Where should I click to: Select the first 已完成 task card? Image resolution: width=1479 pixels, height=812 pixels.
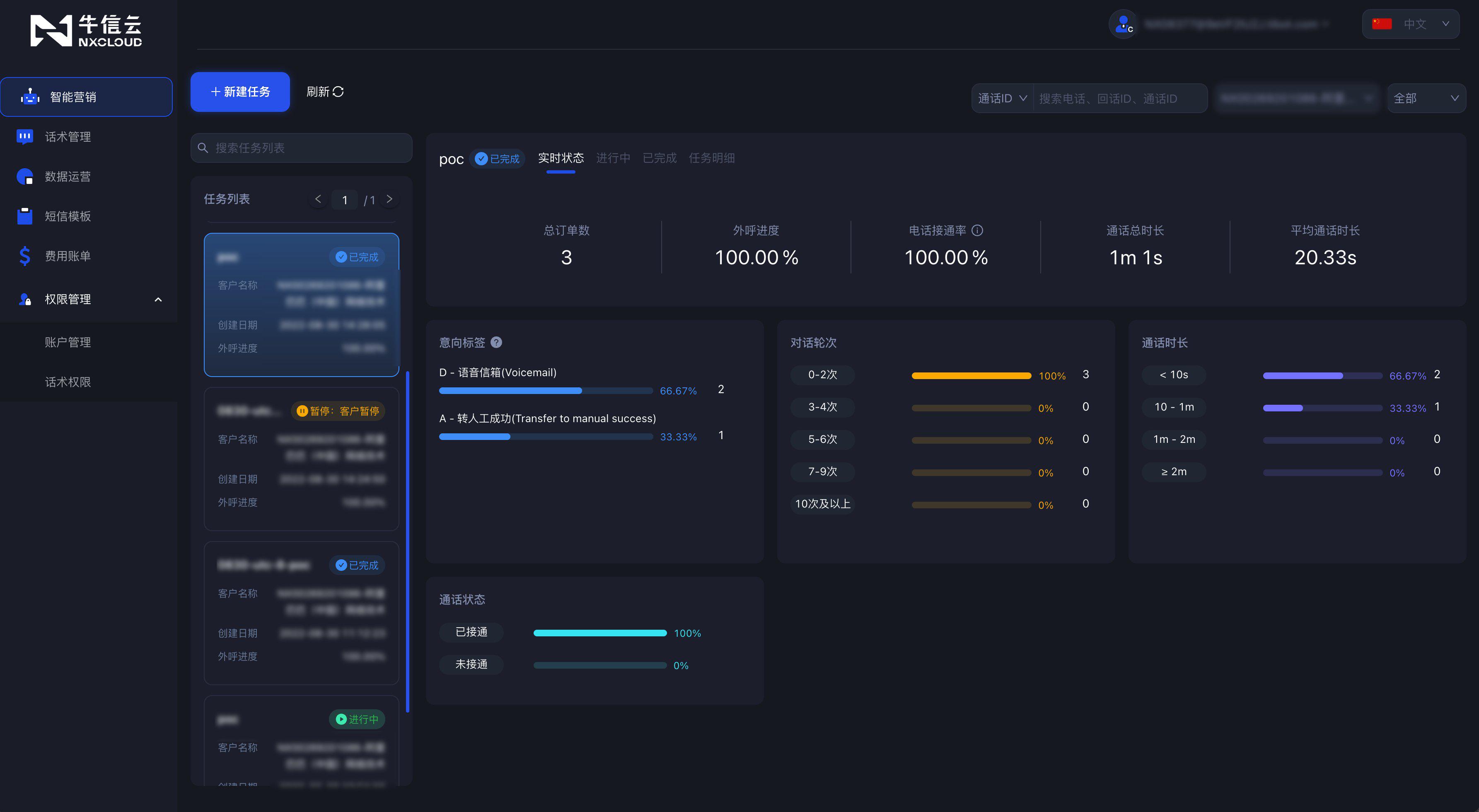302,305
